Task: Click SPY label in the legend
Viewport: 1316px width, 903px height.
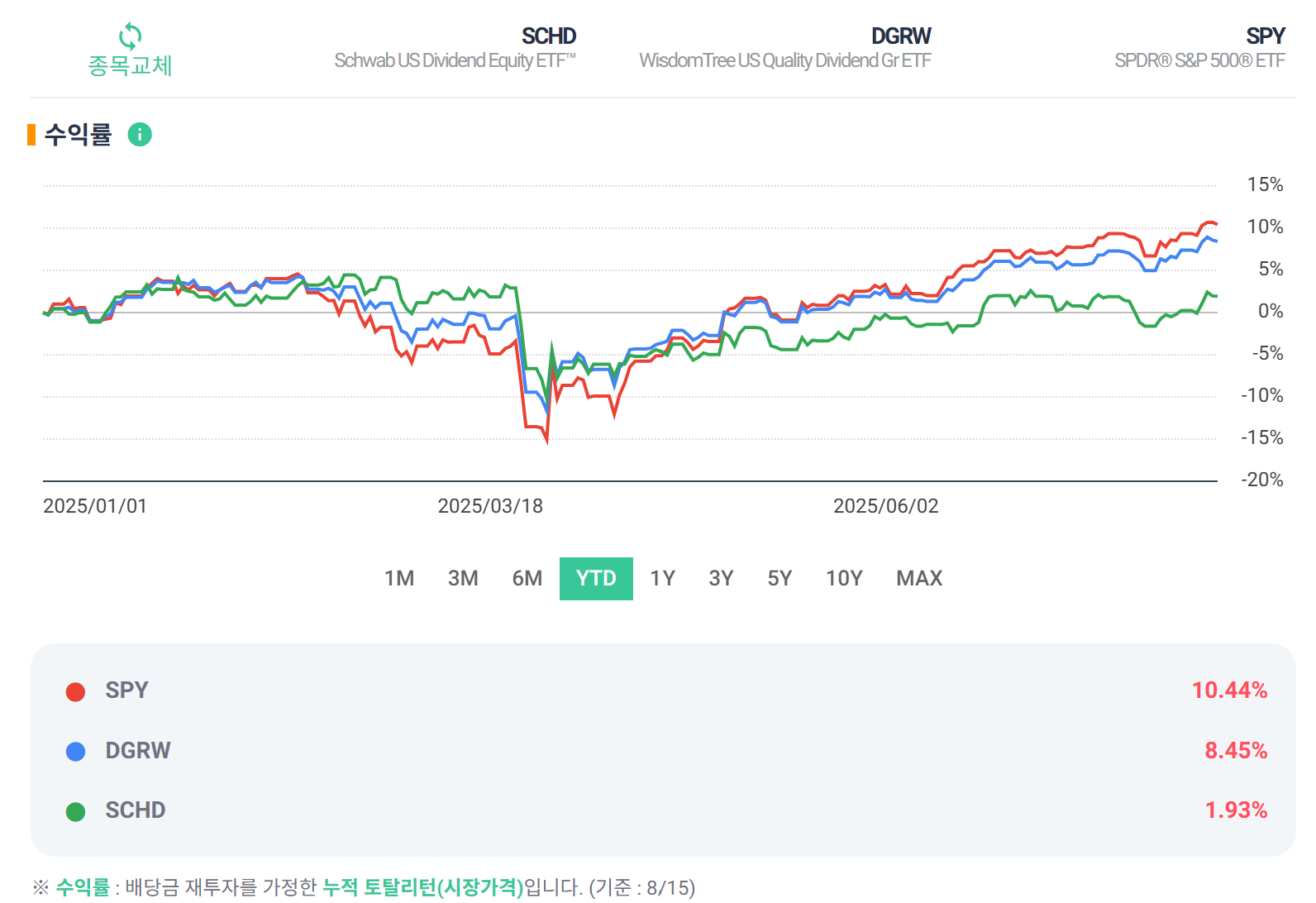Action: point(126,690)
